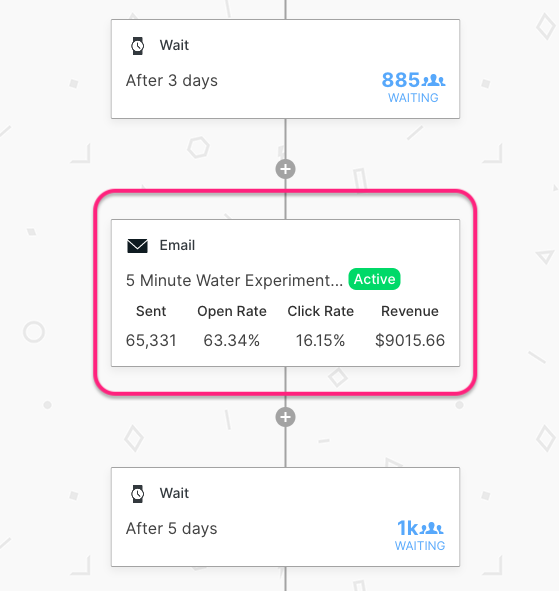Click the Email step heading label
559x591 pixels.
[177, 245]
